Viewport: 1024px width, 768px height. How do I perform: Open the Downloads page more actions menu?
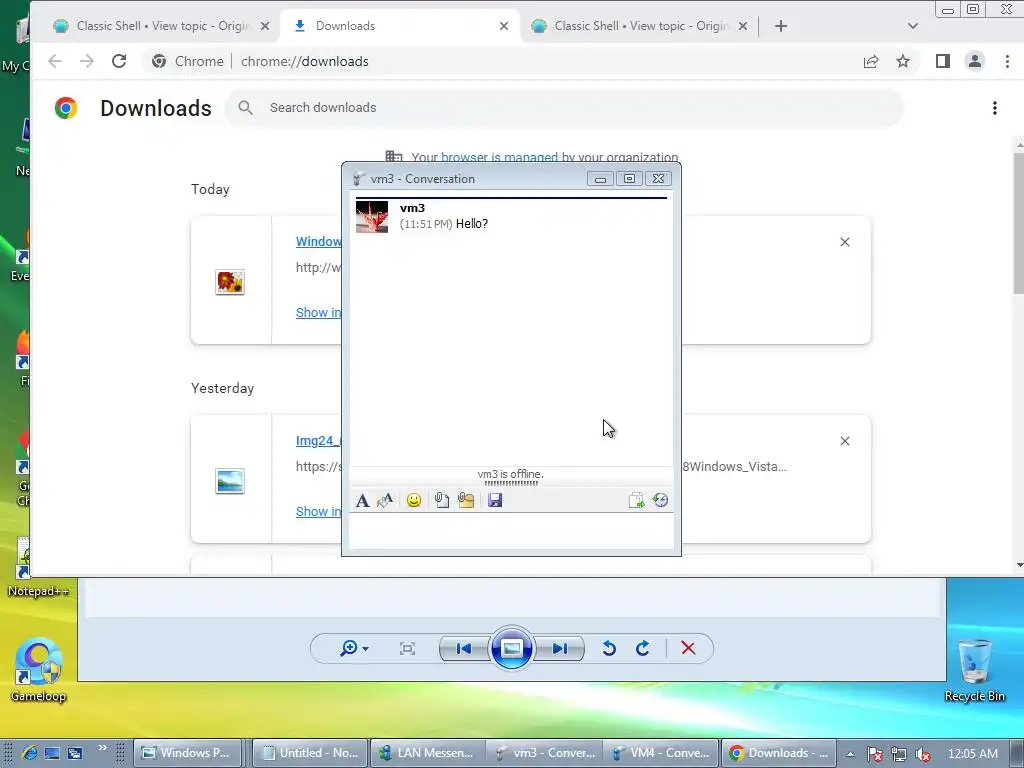point(995,108)
